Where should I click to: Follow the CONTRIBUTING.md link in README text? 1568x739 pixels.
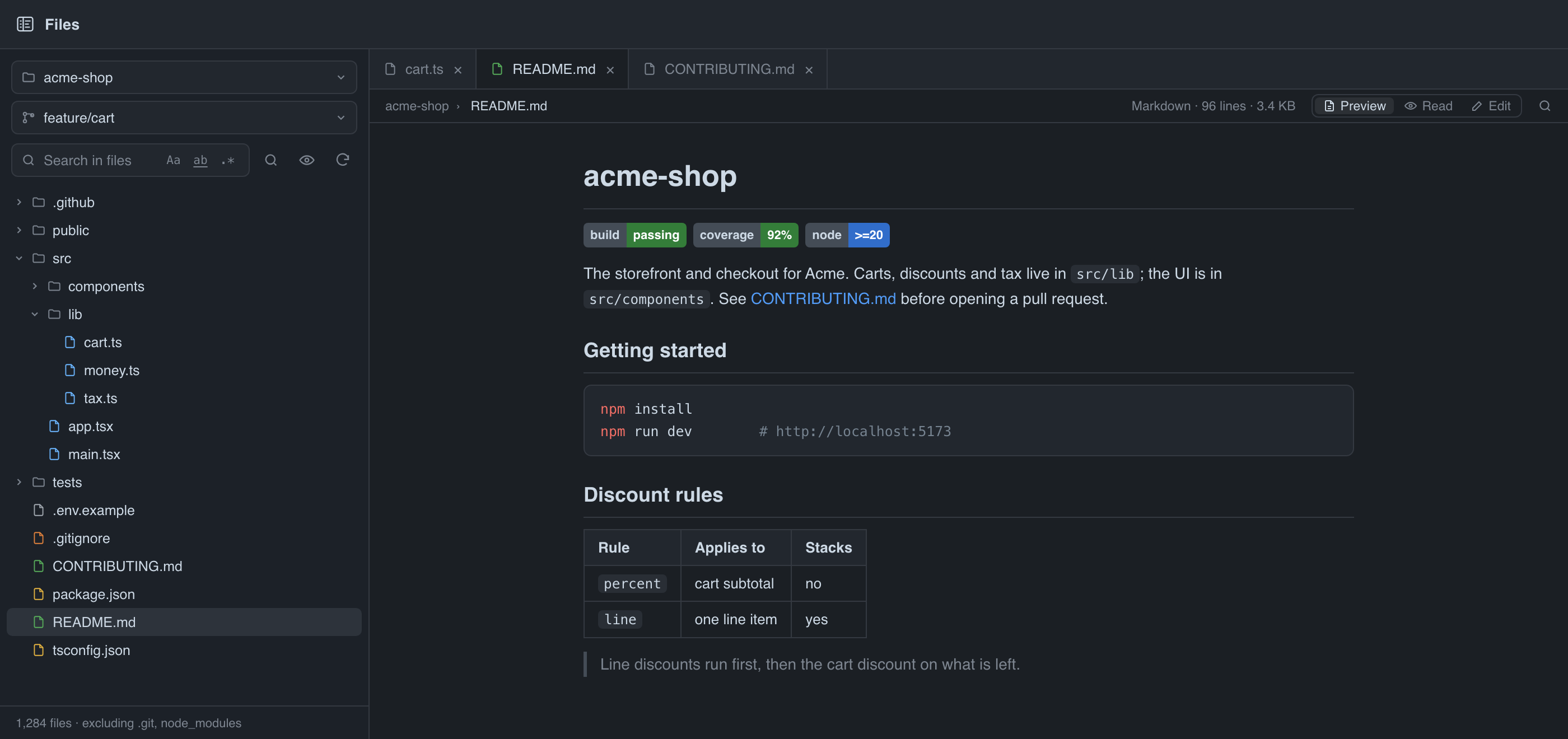823,299
